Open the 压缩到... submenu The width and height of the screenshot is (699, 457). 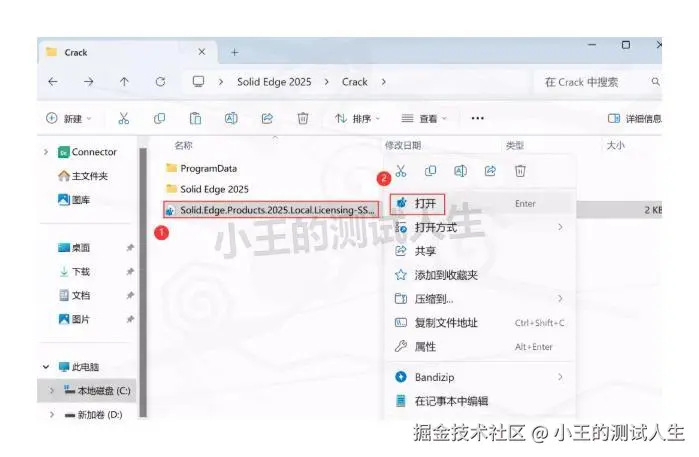[x=479, y=299]
